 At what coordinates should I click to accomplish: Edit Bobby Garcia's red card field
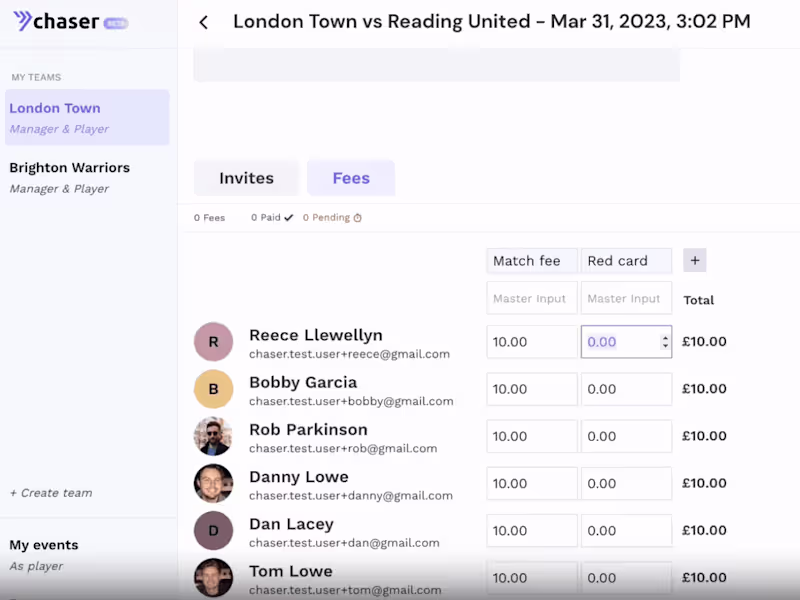click(x=626, y=389)
